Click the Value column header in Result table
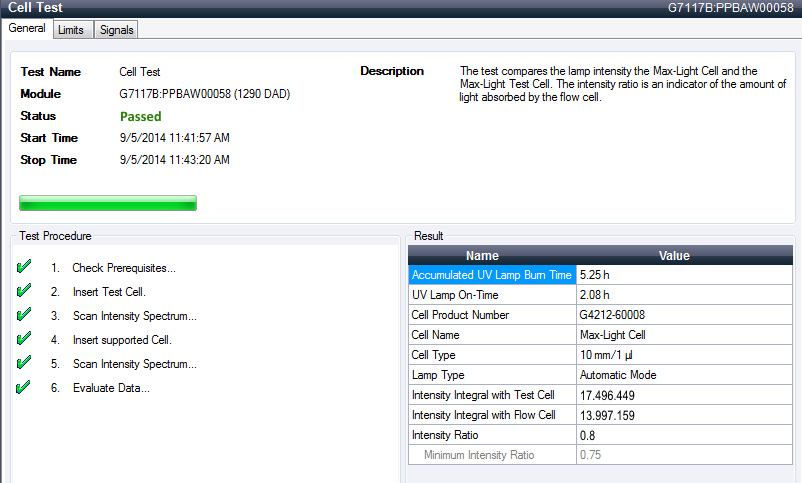The height and width of the screenshot is (483, 802). 673,256
